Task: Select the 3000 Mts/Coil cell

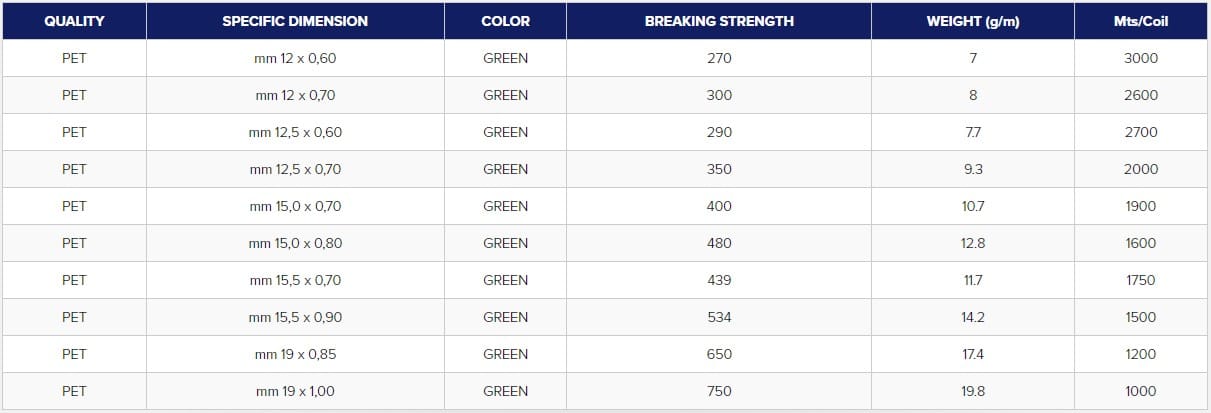Action: point(1140,58)
